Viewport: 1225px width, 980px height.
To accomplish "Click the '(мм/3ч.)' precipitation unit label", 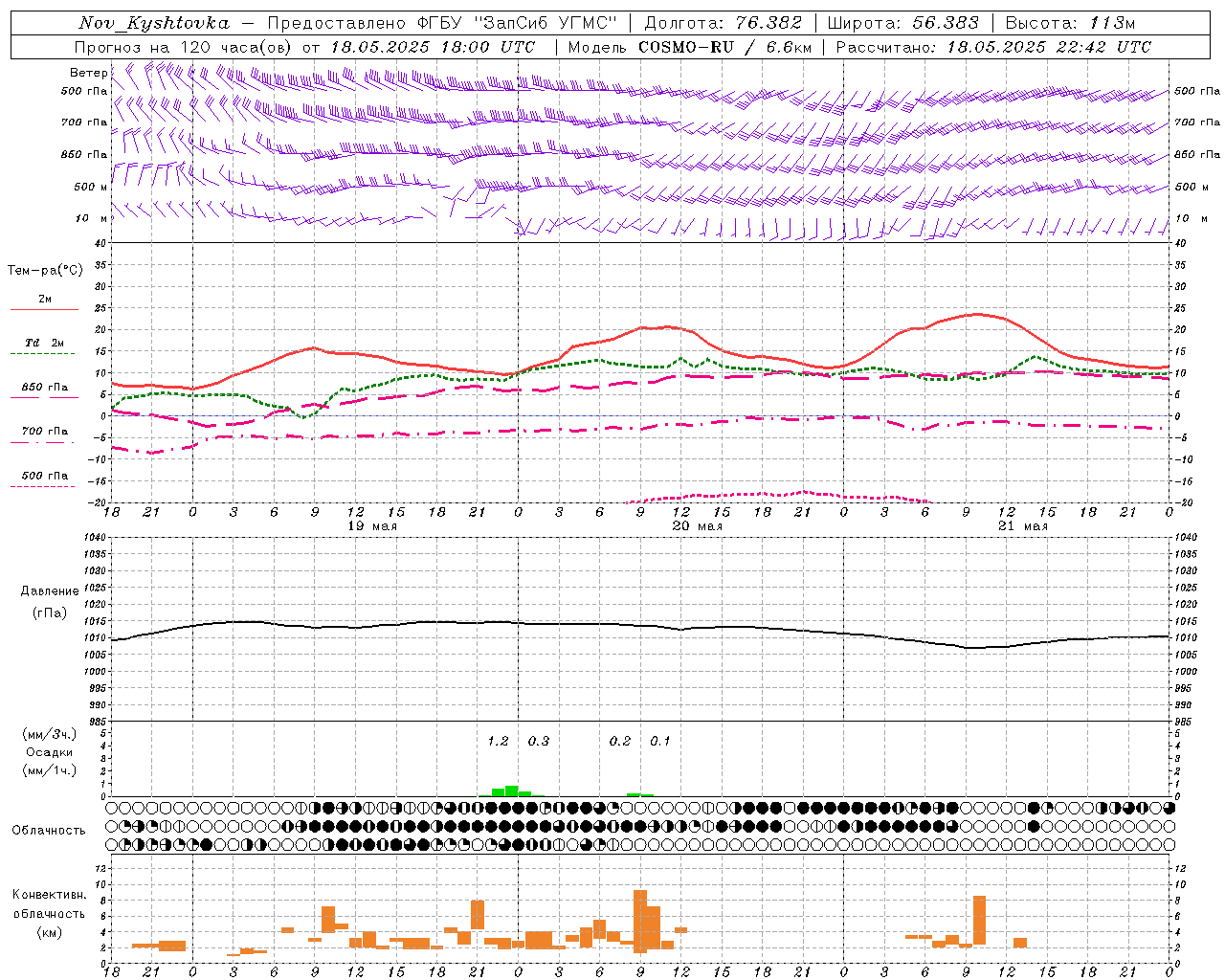I will point(50,734).
